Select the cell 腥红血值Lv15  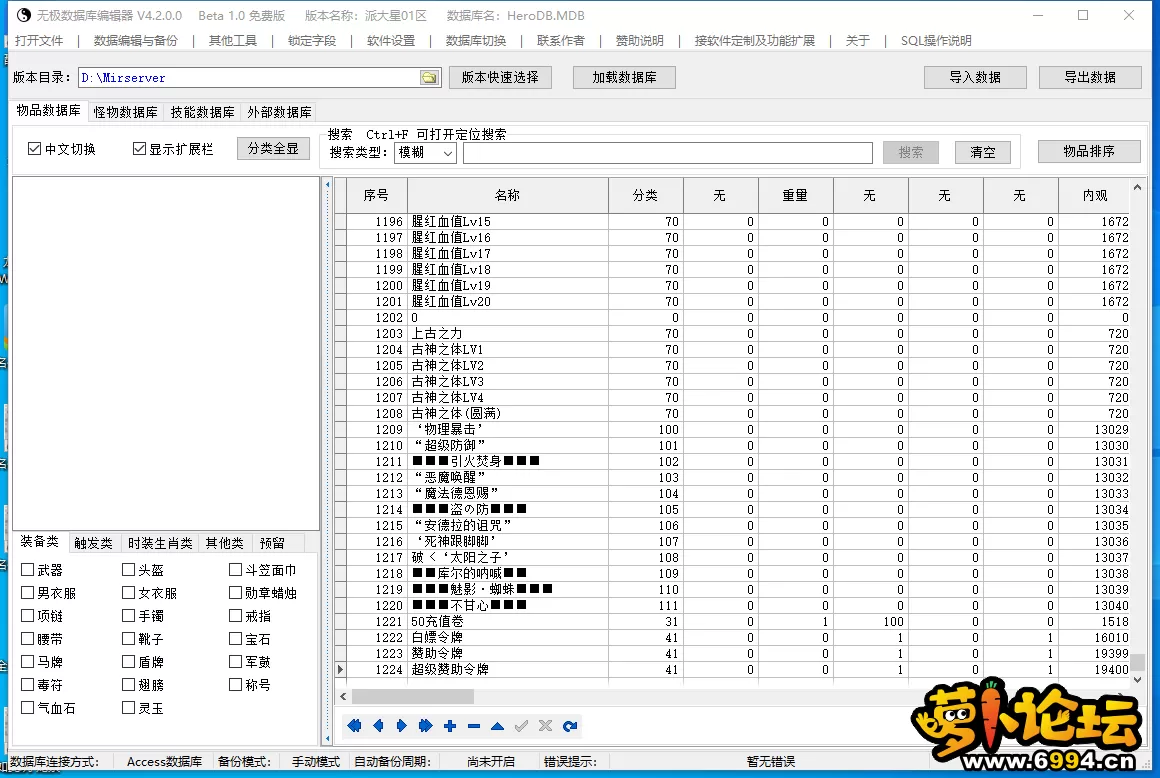508,221
